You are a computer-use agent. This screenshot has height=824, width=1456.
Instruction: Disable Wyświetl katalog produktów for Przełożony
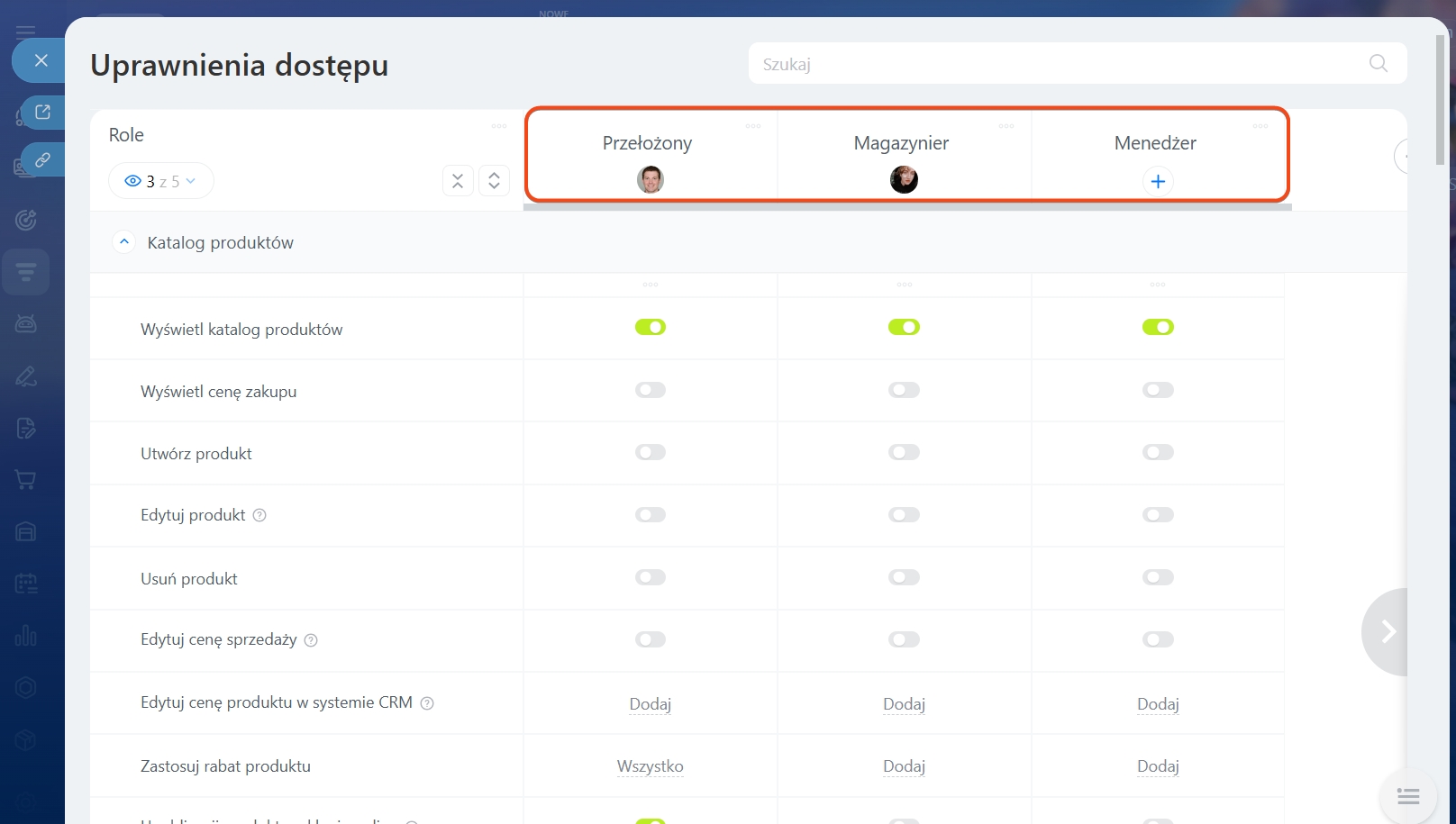point(650,327)
